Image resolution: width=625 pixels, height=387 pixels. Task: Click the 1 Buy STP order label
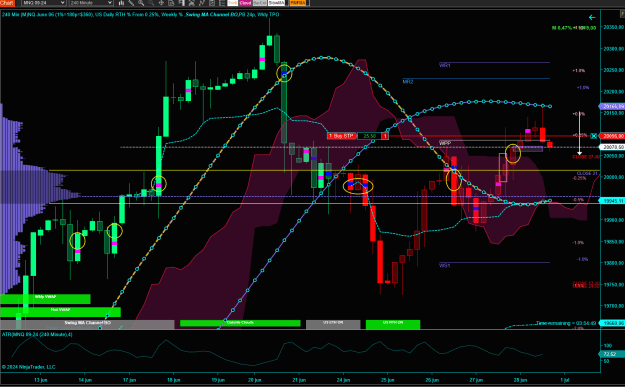point(342,136)
